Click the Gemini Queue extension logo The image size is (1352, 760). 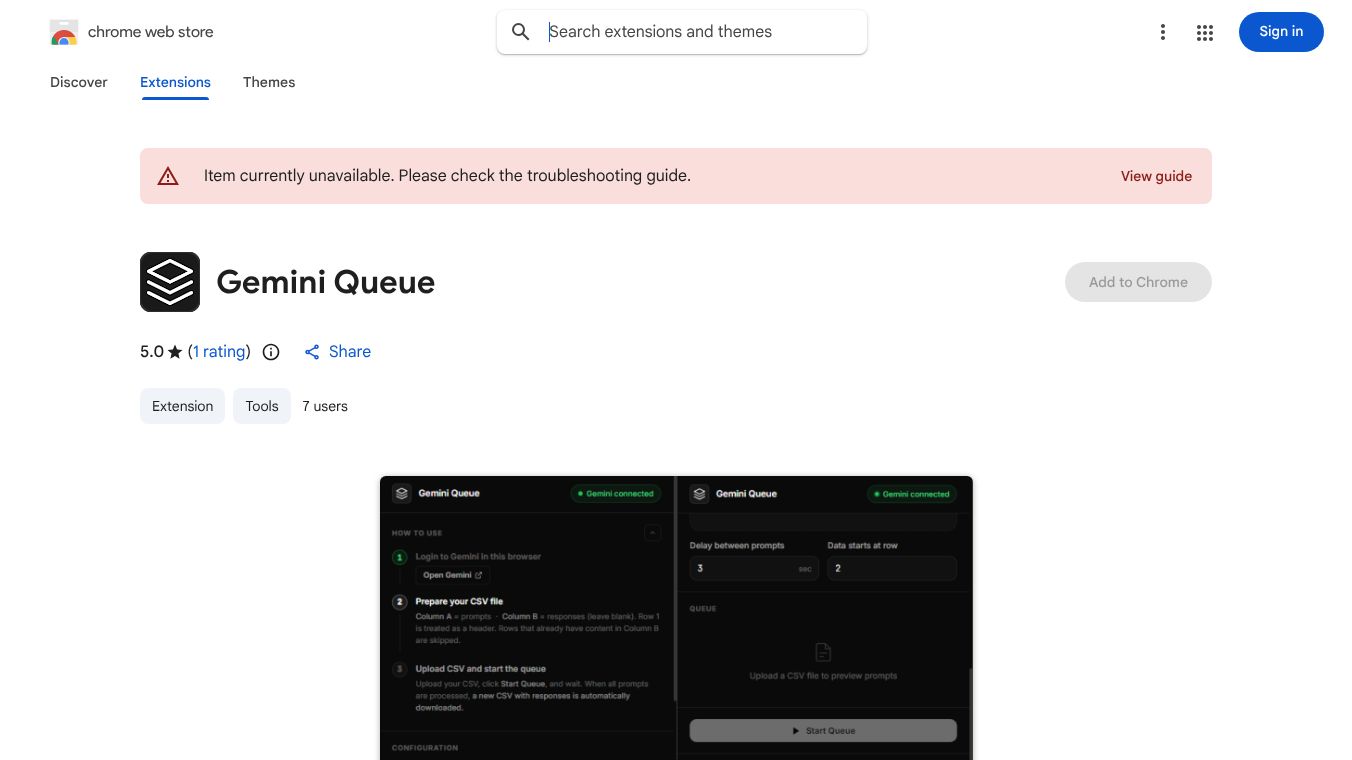tap(170, 282)
